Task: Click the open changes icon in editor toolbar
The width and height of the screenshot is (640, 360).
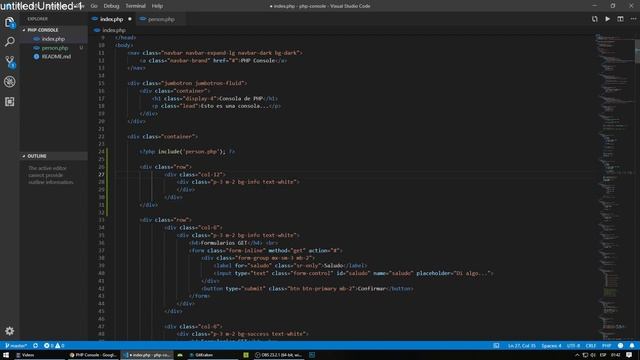Action: coord(595,19)
